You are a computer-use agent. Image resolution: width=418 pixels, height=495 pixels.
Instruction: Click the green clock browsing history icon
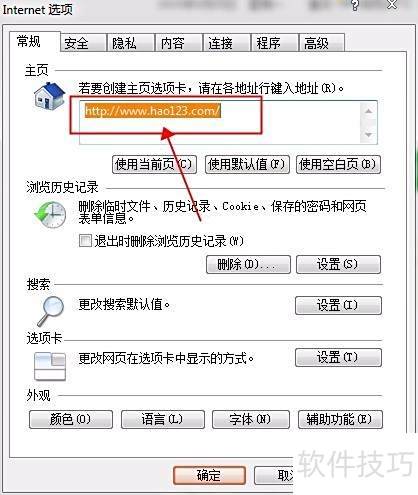tap(50, 214)
